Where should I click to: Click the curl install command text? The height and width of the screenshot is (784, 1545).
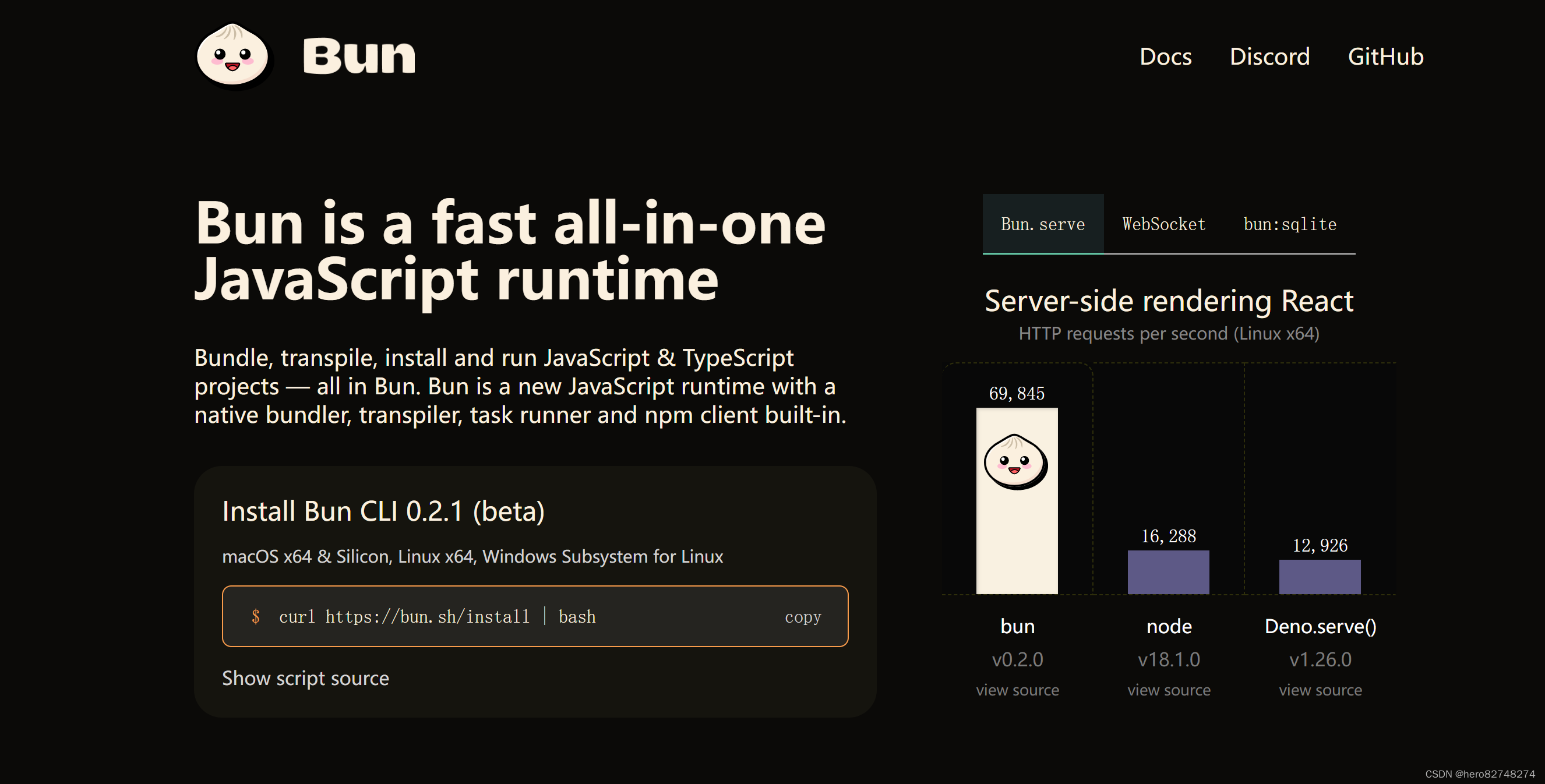(x=438, y=617)
